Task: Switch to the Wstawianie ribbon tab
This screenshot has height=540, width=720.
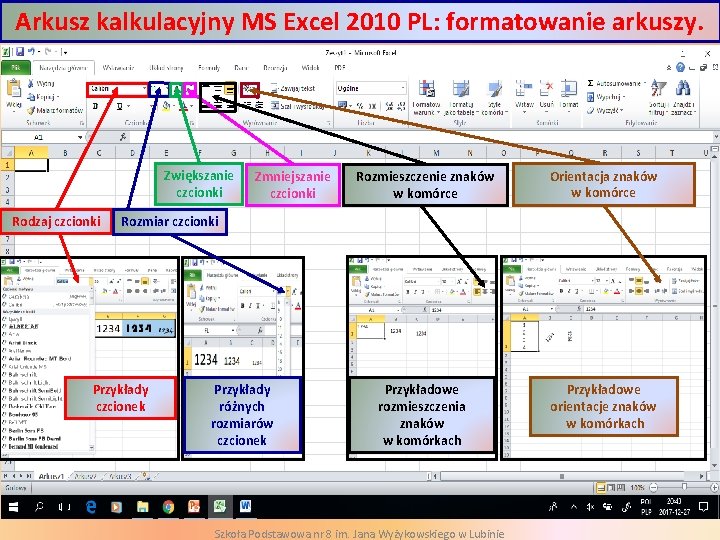Action: 118,68
